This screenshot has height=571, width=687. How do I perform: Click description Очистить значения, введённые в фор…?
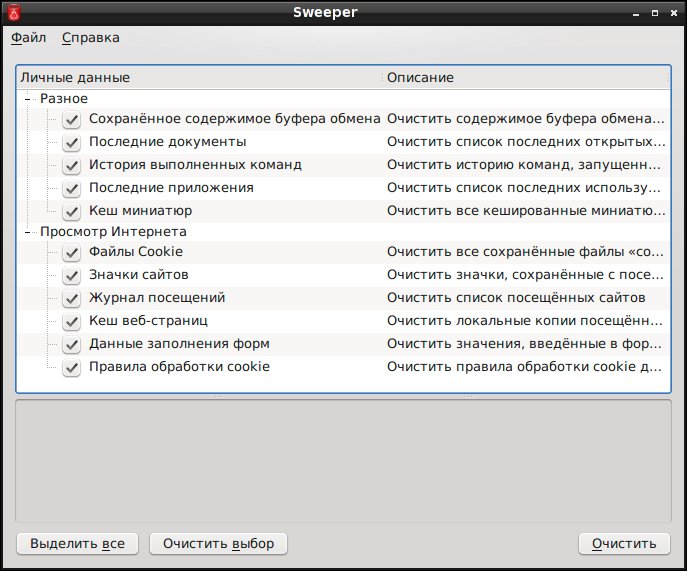(x=524, y=344)
